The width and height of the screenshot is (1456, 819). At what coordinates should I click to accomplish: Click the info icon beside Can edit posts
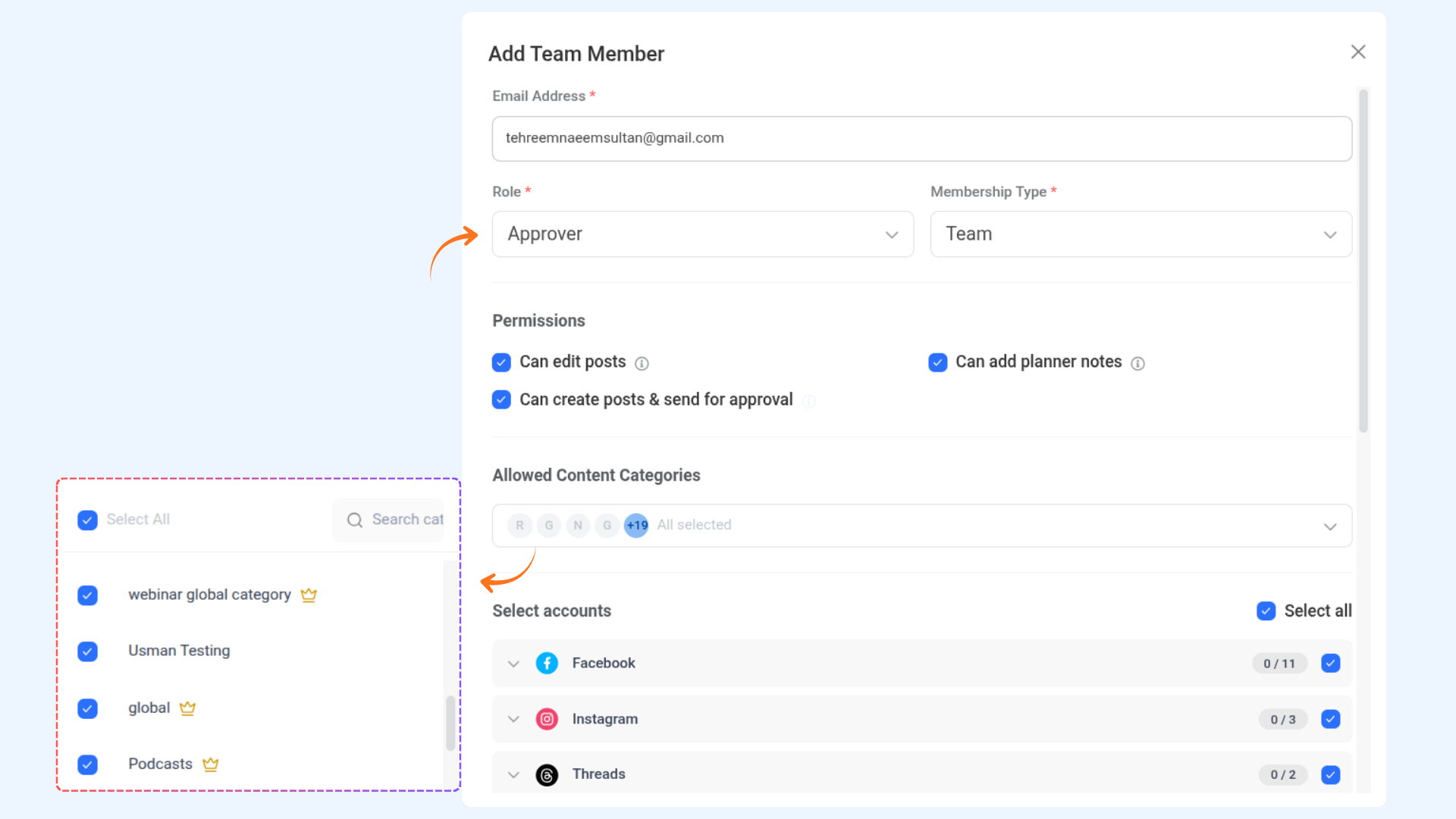642,363
